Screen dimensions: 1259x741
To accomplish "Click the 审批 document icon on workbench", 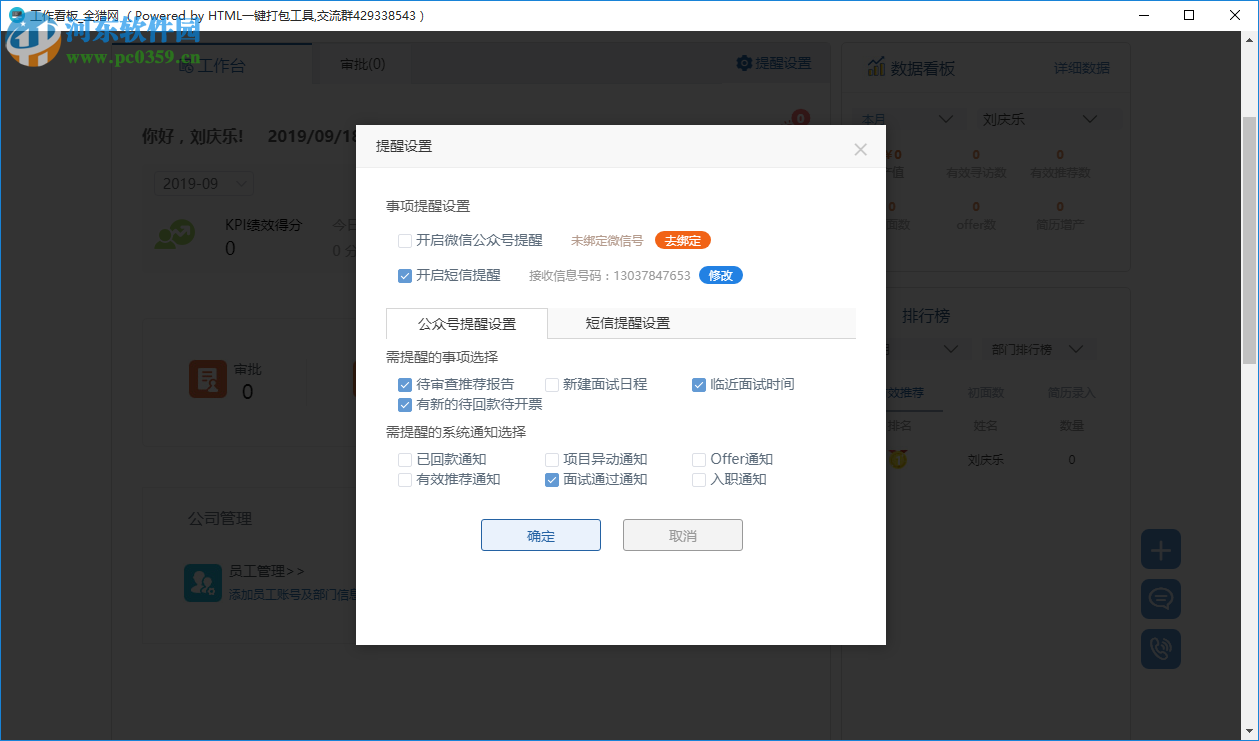I will click(208, 379).
